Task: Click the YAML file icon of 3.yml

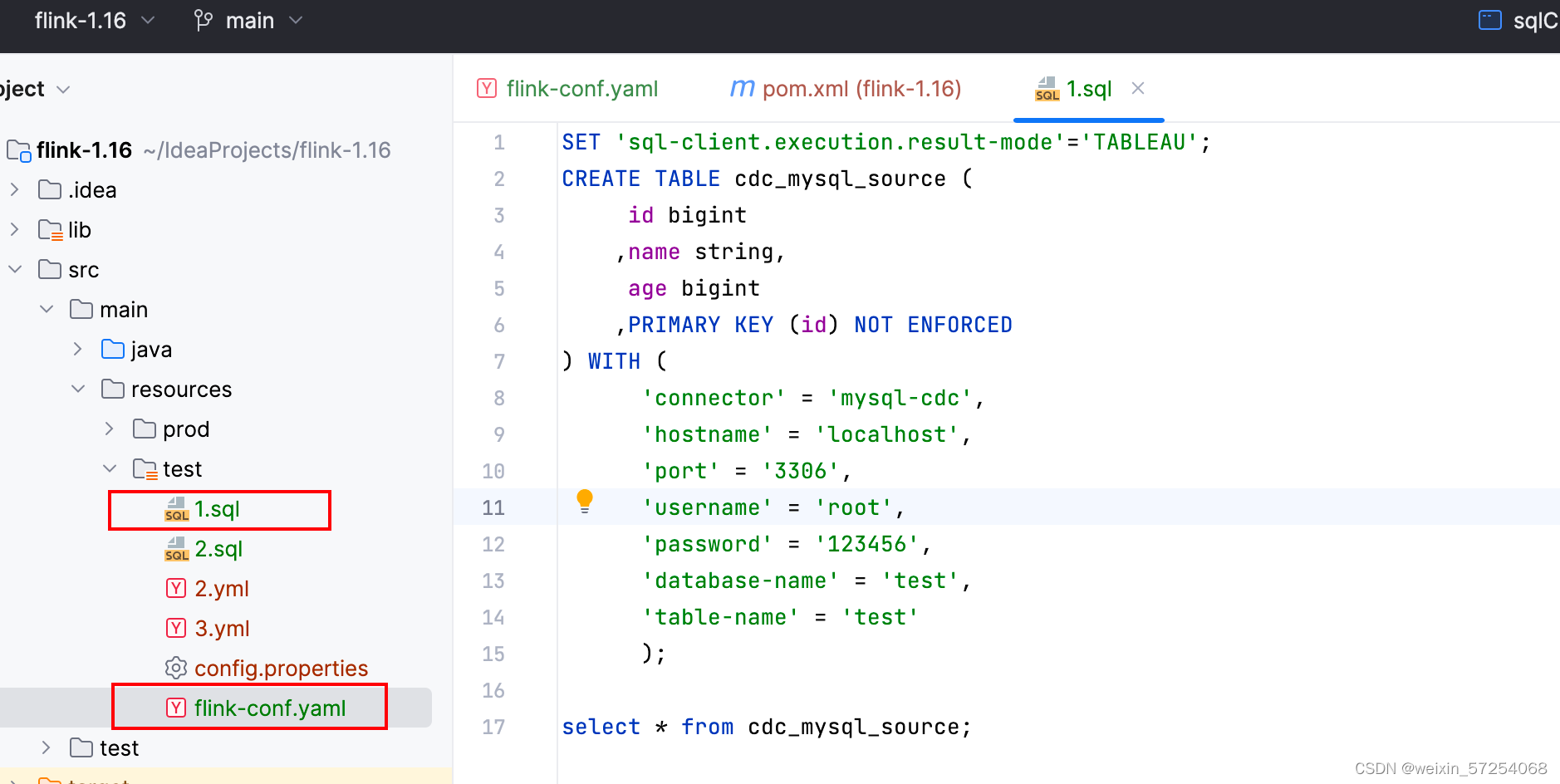Action: click(x=175, y=628)
